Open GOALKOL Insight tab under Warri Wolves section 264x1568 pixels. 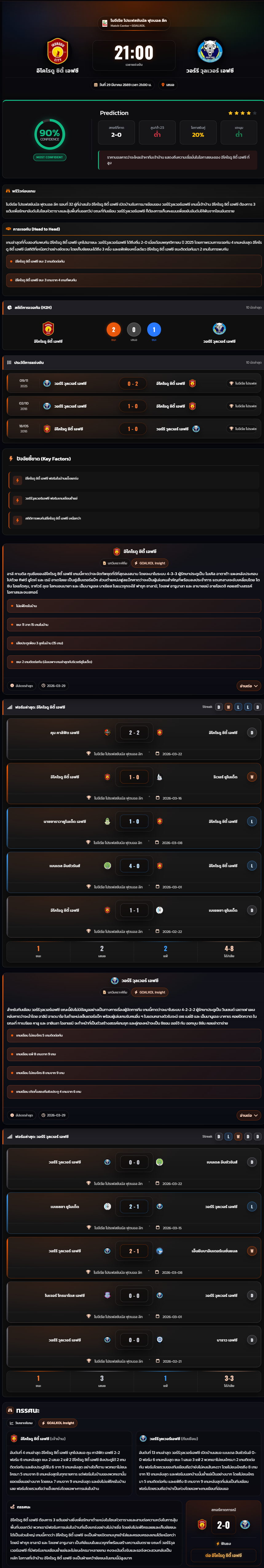click(150, 992)
